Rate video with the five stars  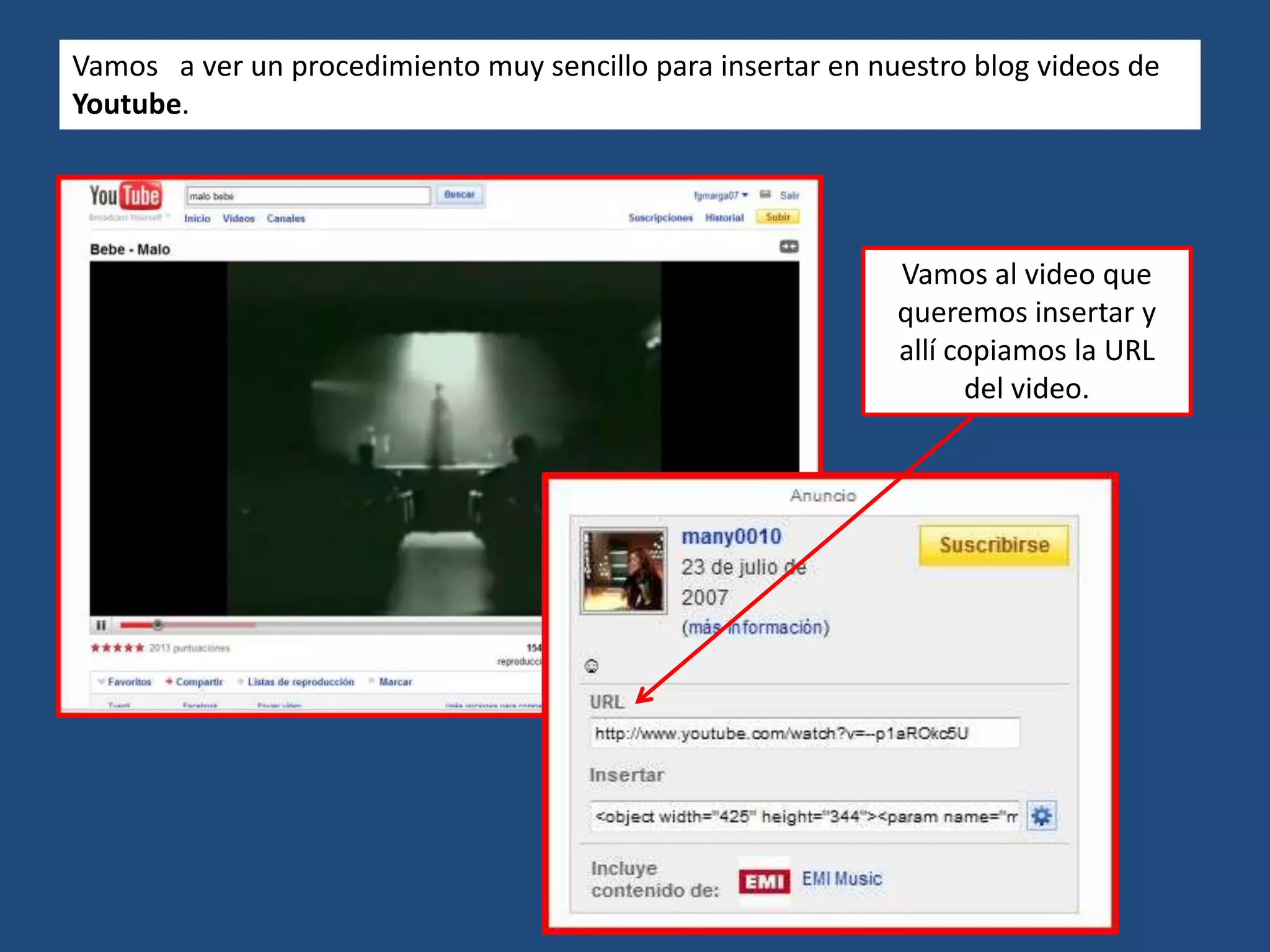[x=117, y=648]
